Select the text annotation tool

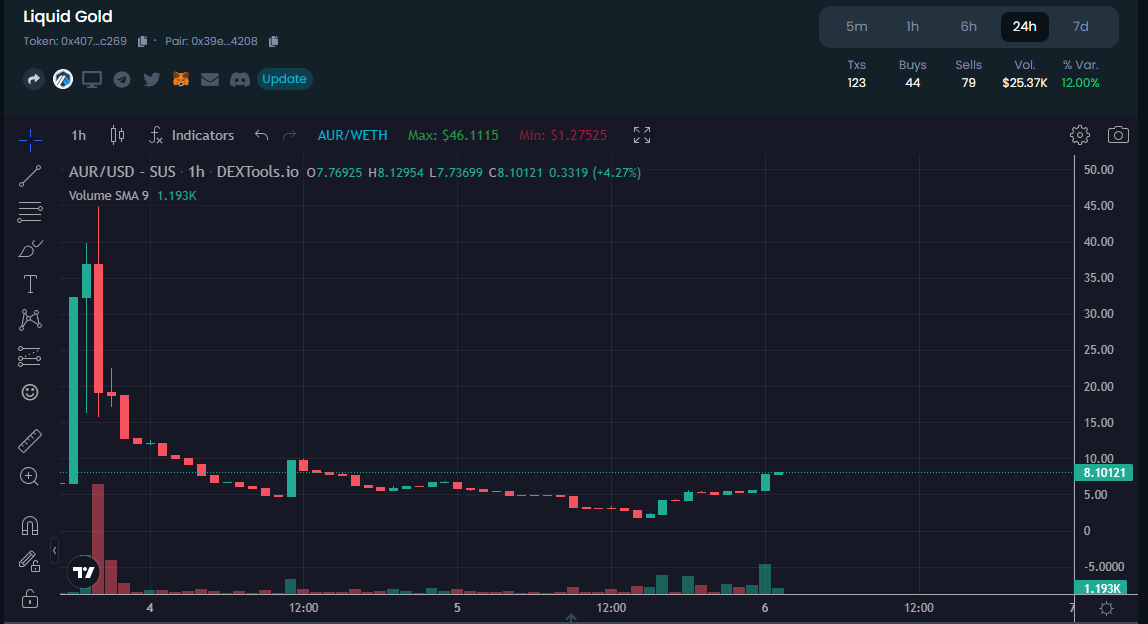pos(30,284)
